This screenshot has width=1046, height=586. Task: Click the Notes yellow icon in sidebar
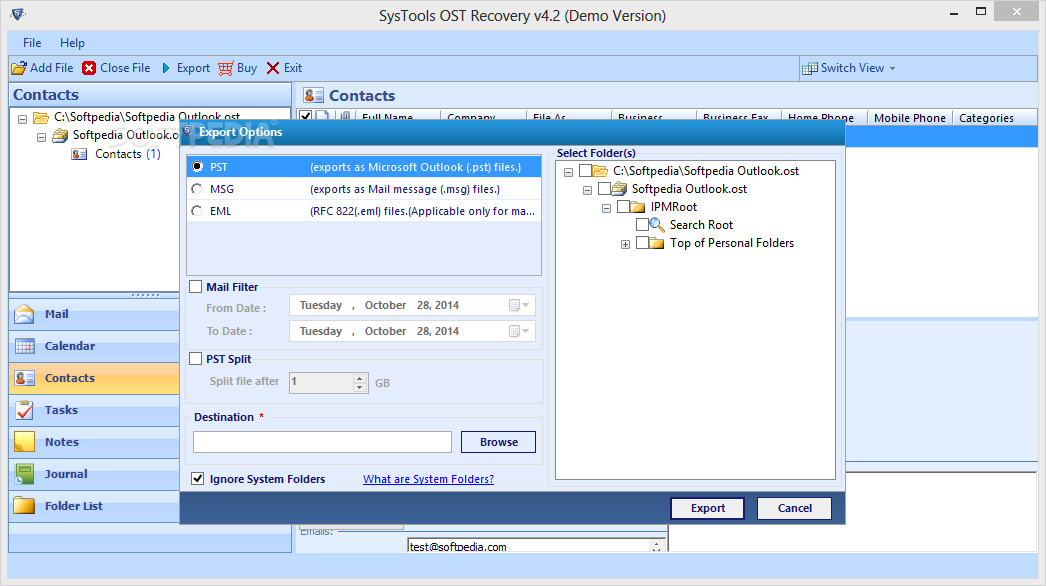pyautogui.click(x=25, y=442)
